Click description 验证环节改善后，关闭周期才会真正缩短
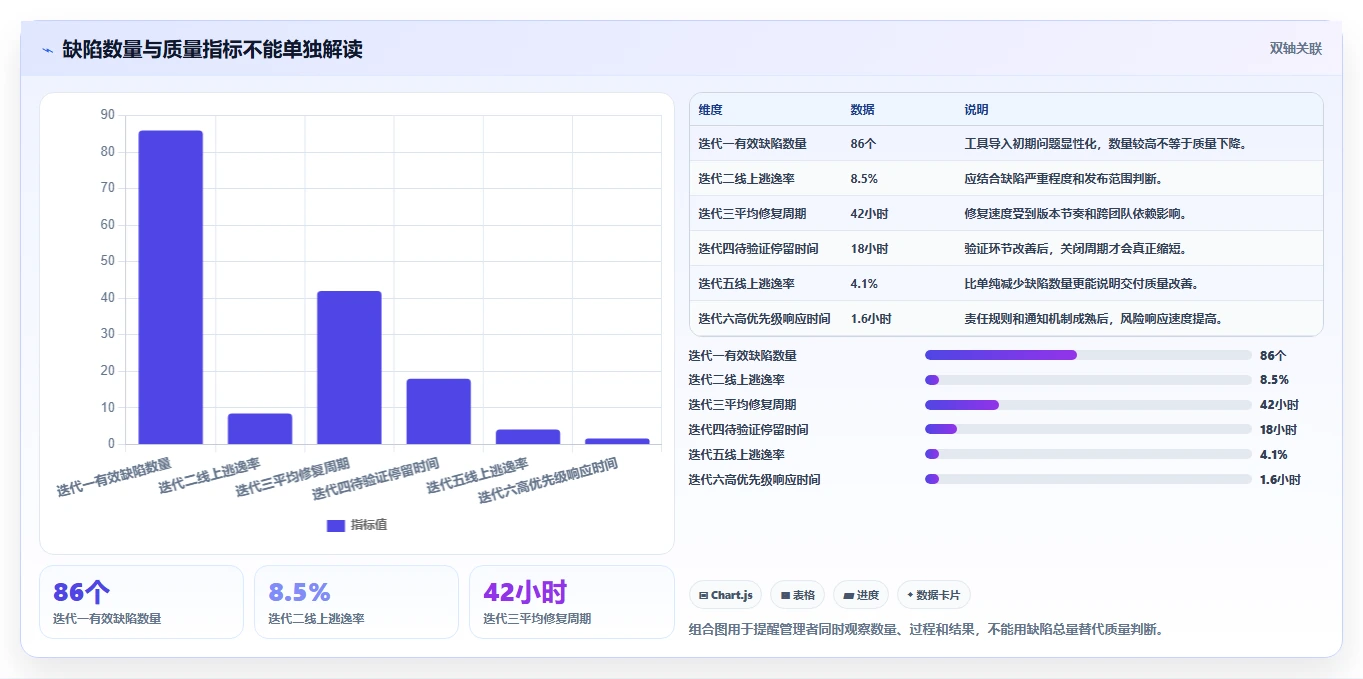Image resolution: width=1363 pixels, height=679 pixels. [1076, 249]
